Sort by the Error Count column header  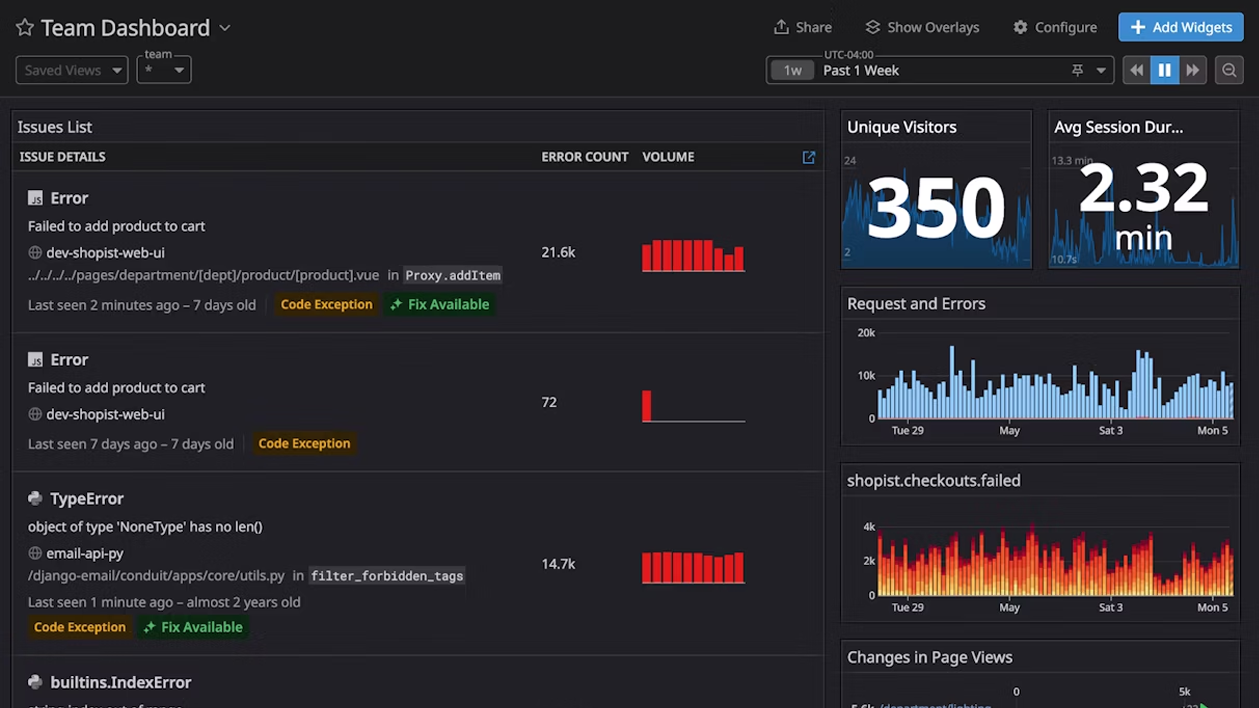tap(584, 157)
